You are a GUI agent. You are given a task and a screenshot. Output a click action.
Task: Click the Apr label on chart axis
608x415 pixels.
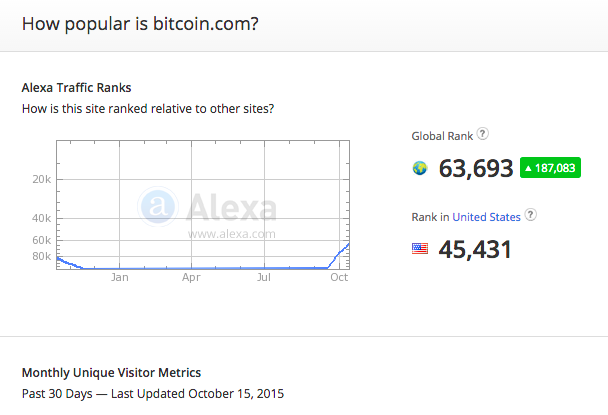191,277
